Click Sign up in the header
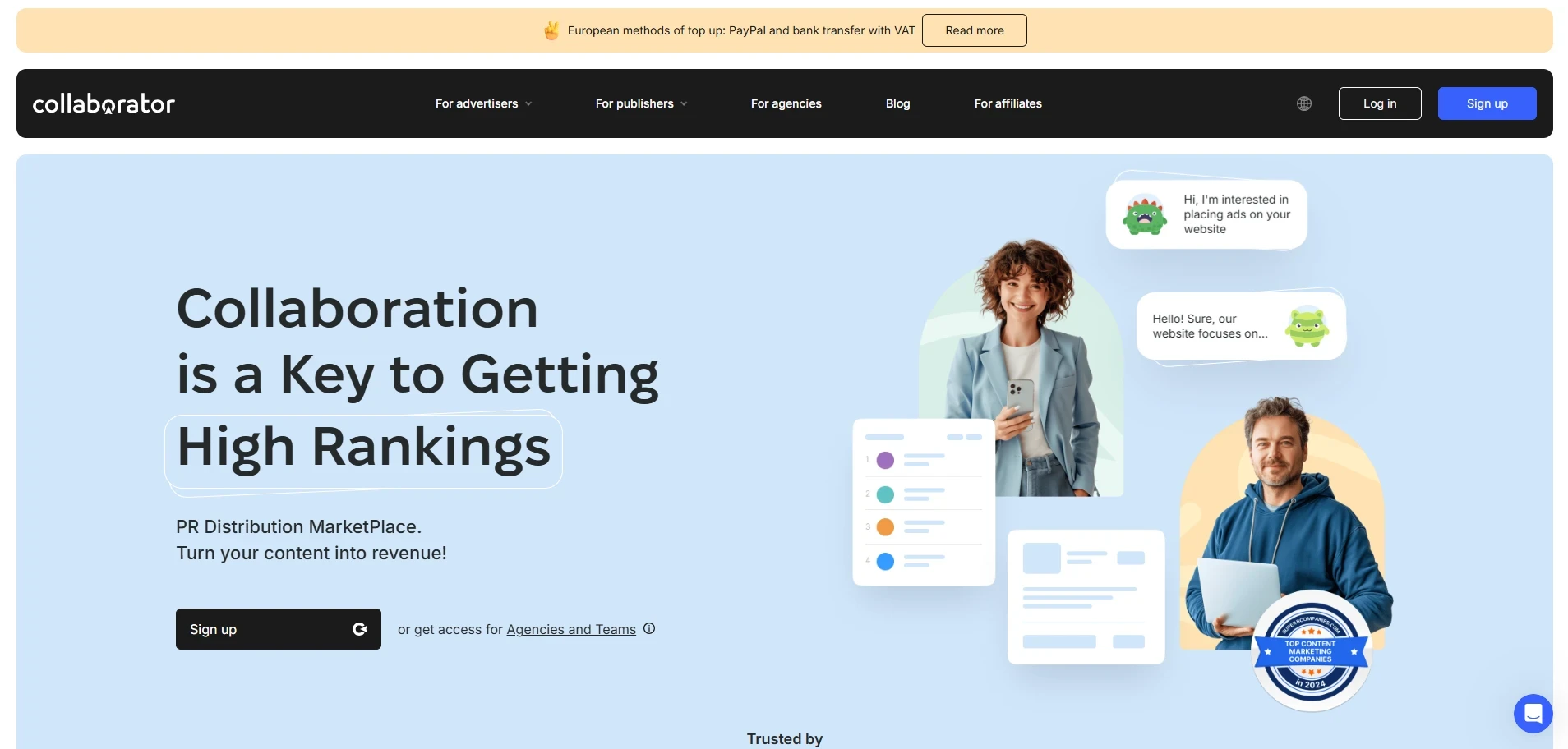 (x=1487, y=103)
